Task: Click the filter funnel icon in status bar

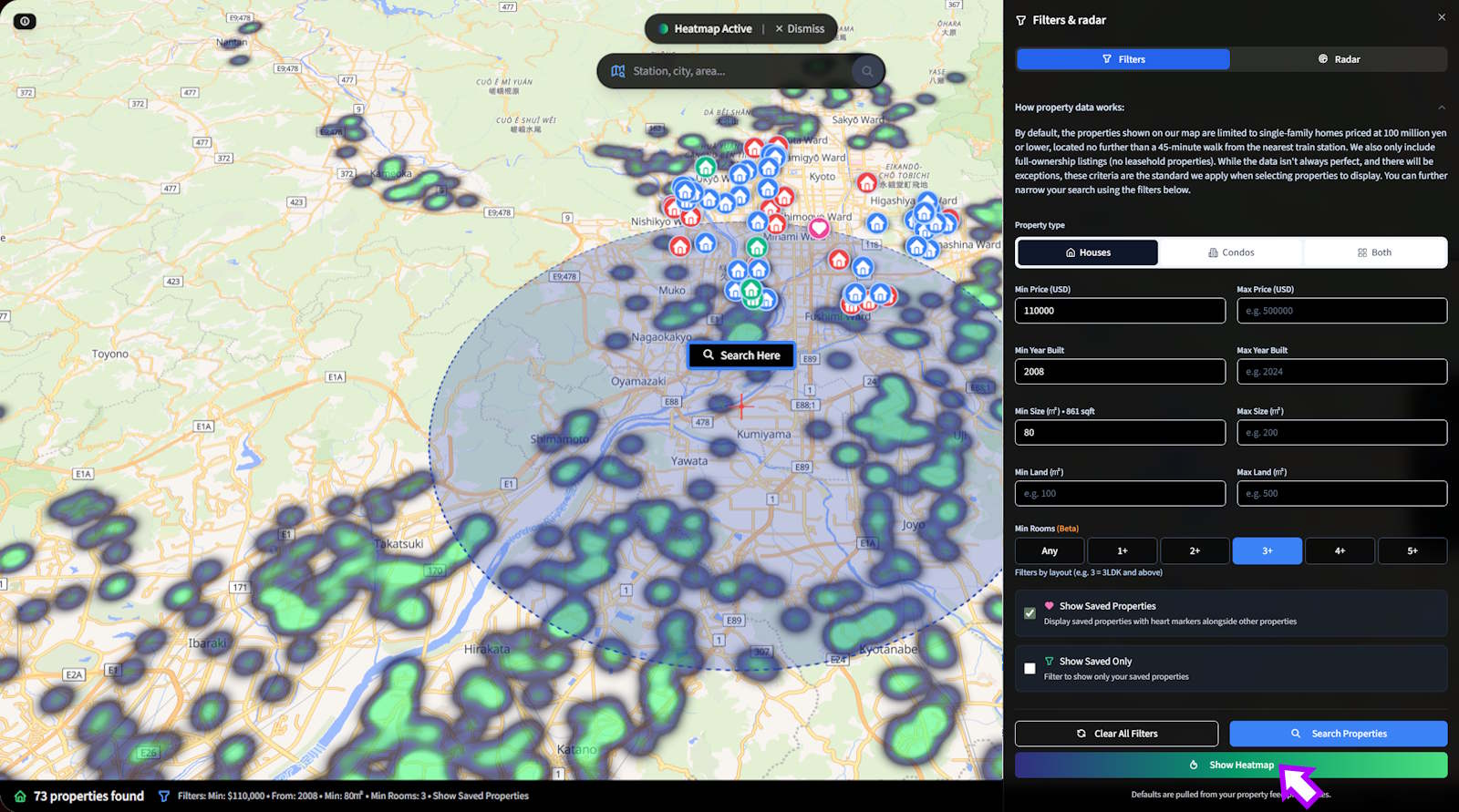Action: [x=164, y=796]
